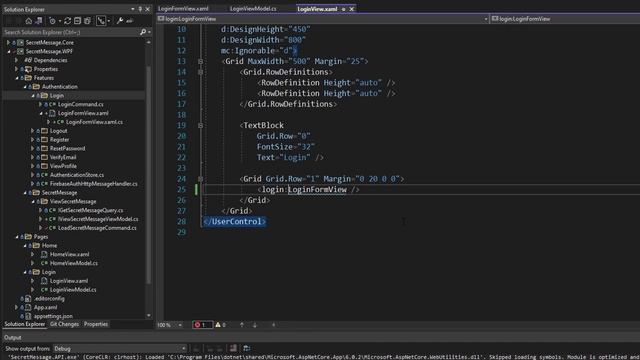
Task: Collapse the Grid element at line 13
Action: [x=200, y=61]
